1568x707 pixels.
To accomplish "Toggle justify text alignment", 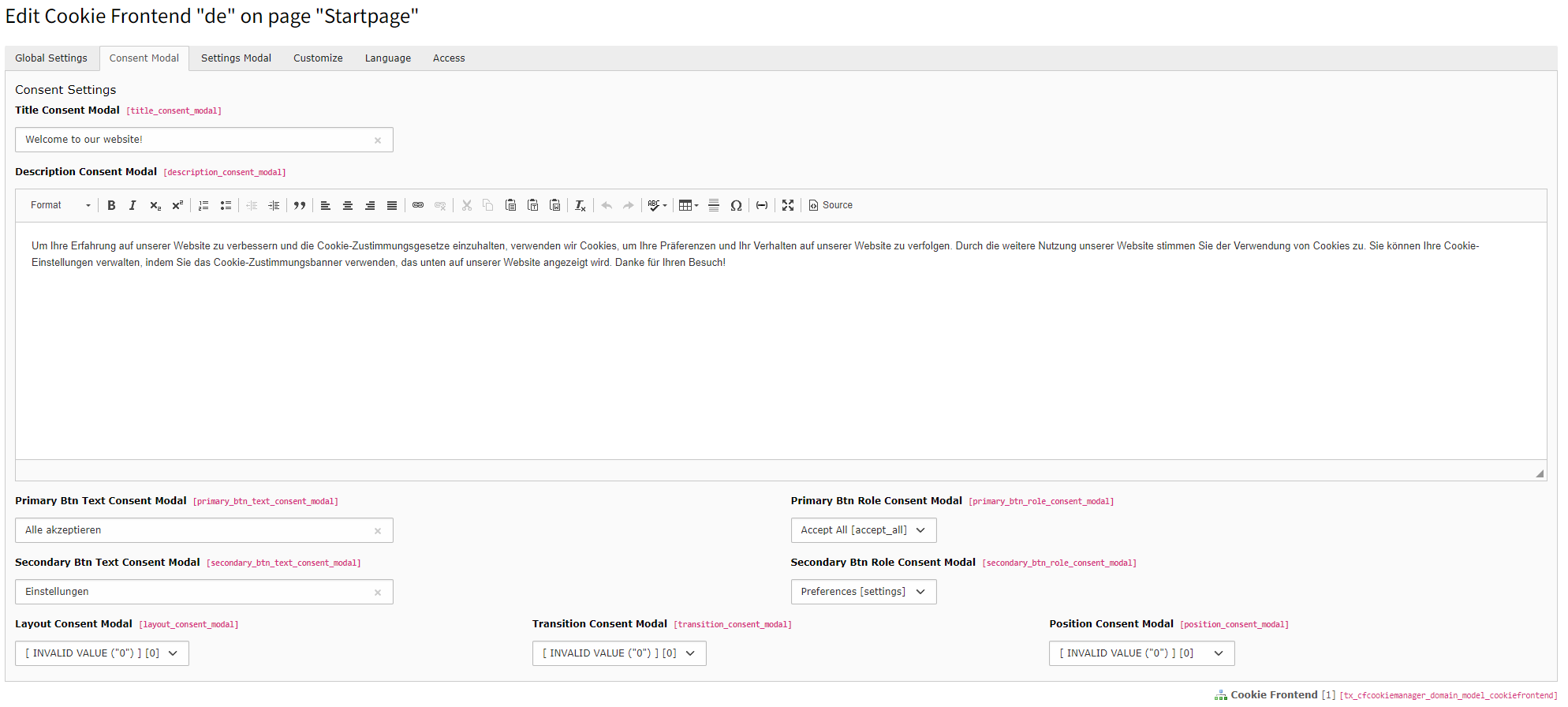I will [392, 205].
